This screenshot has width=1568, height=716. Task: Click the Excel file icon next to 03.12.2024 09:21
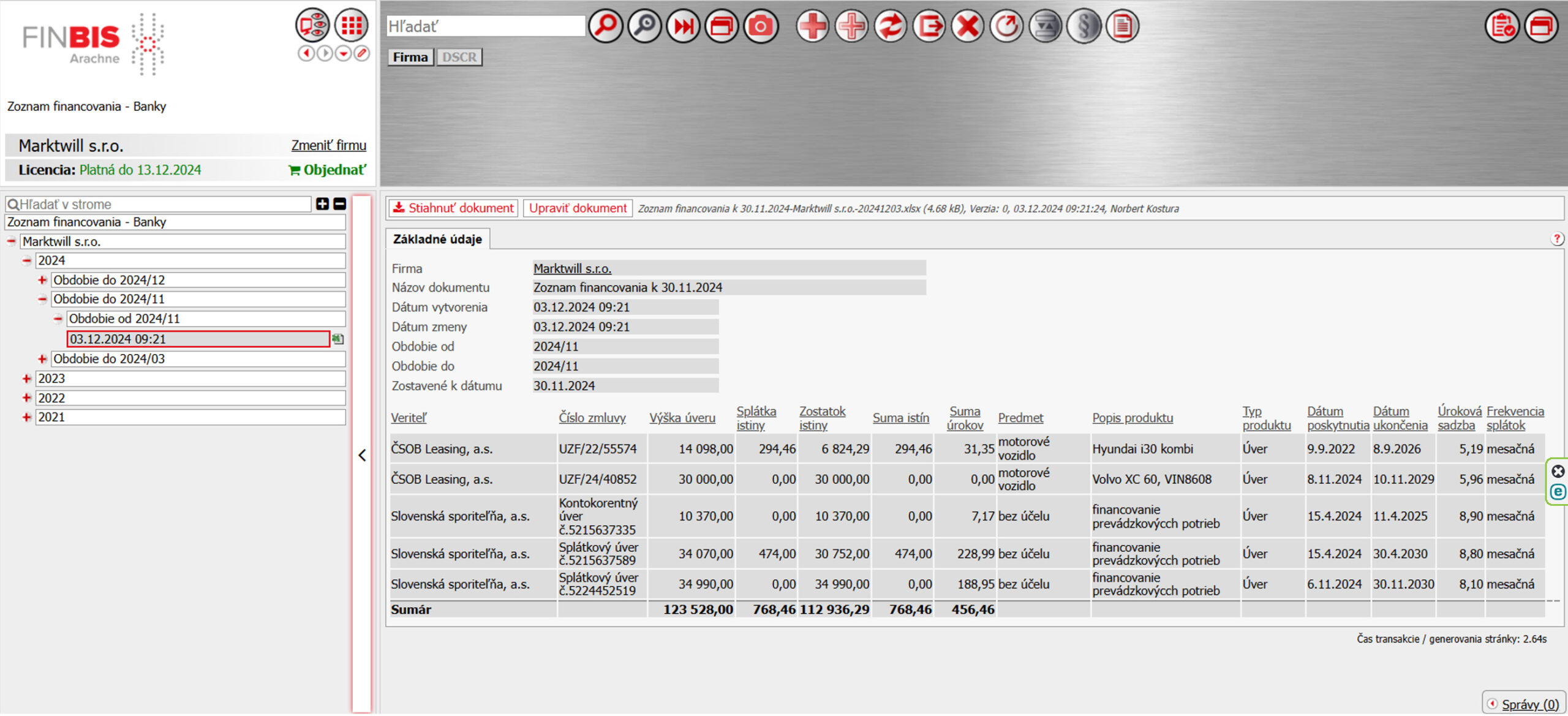(337, 339)
